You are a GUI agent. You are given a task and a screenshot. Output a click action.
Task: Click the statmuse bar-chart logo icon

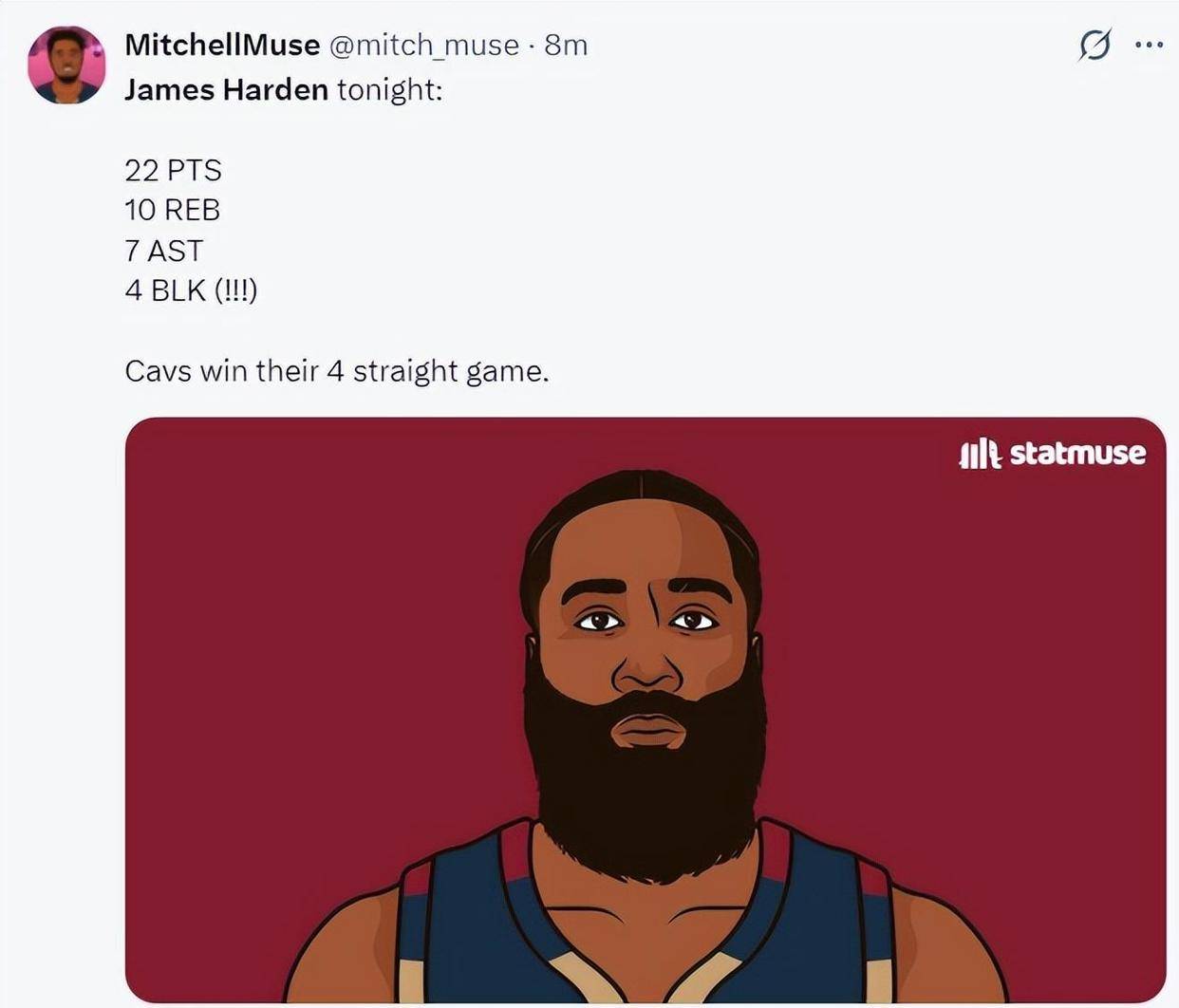[980, 455]
